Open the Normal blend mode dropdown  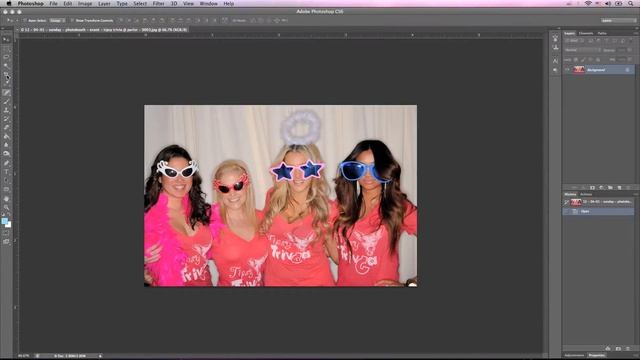[582, 50]
